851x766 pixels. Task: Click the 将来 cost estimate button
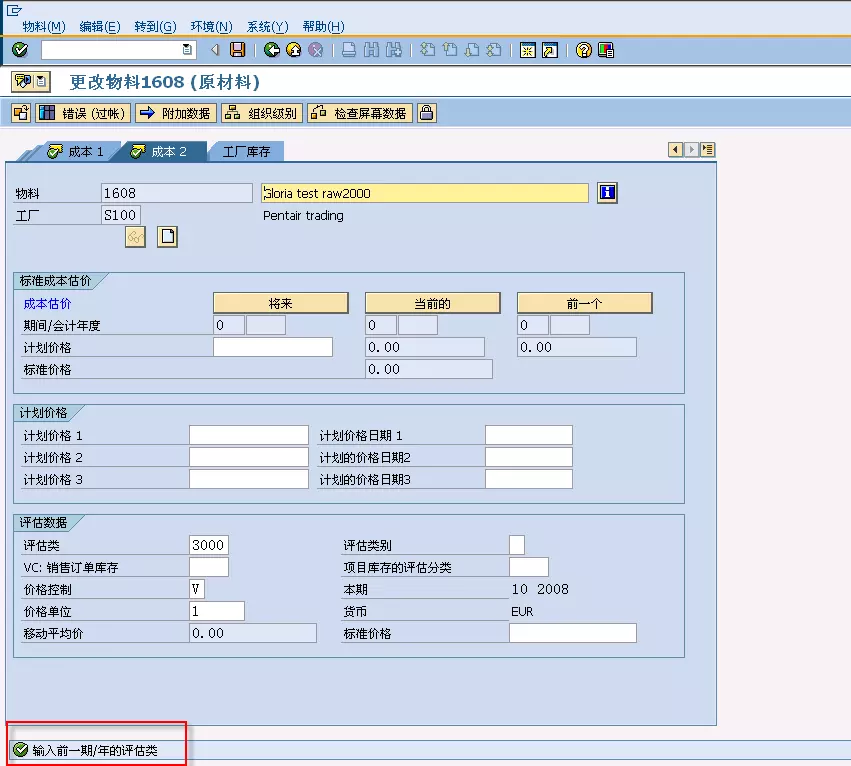click(281, 303)
